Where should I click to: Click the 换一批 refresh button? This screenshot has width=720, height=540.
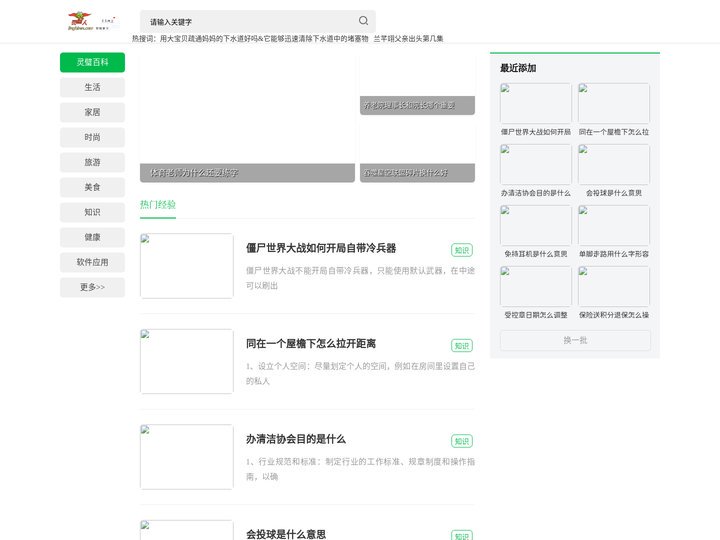(x=575, y=340)
